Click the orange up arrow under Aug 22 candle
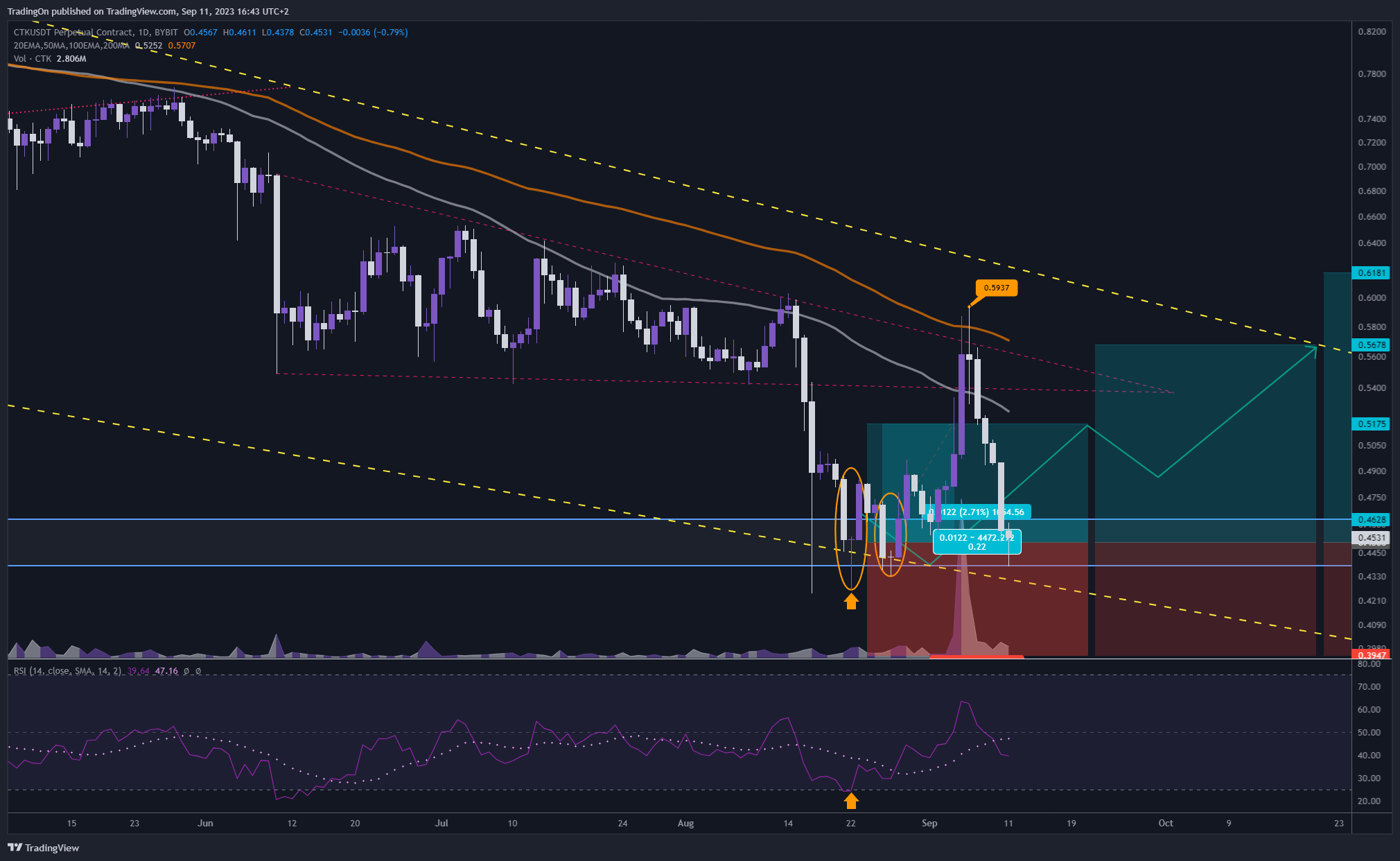The height and width of the screenshot is (861, 1400). (851, 602)
